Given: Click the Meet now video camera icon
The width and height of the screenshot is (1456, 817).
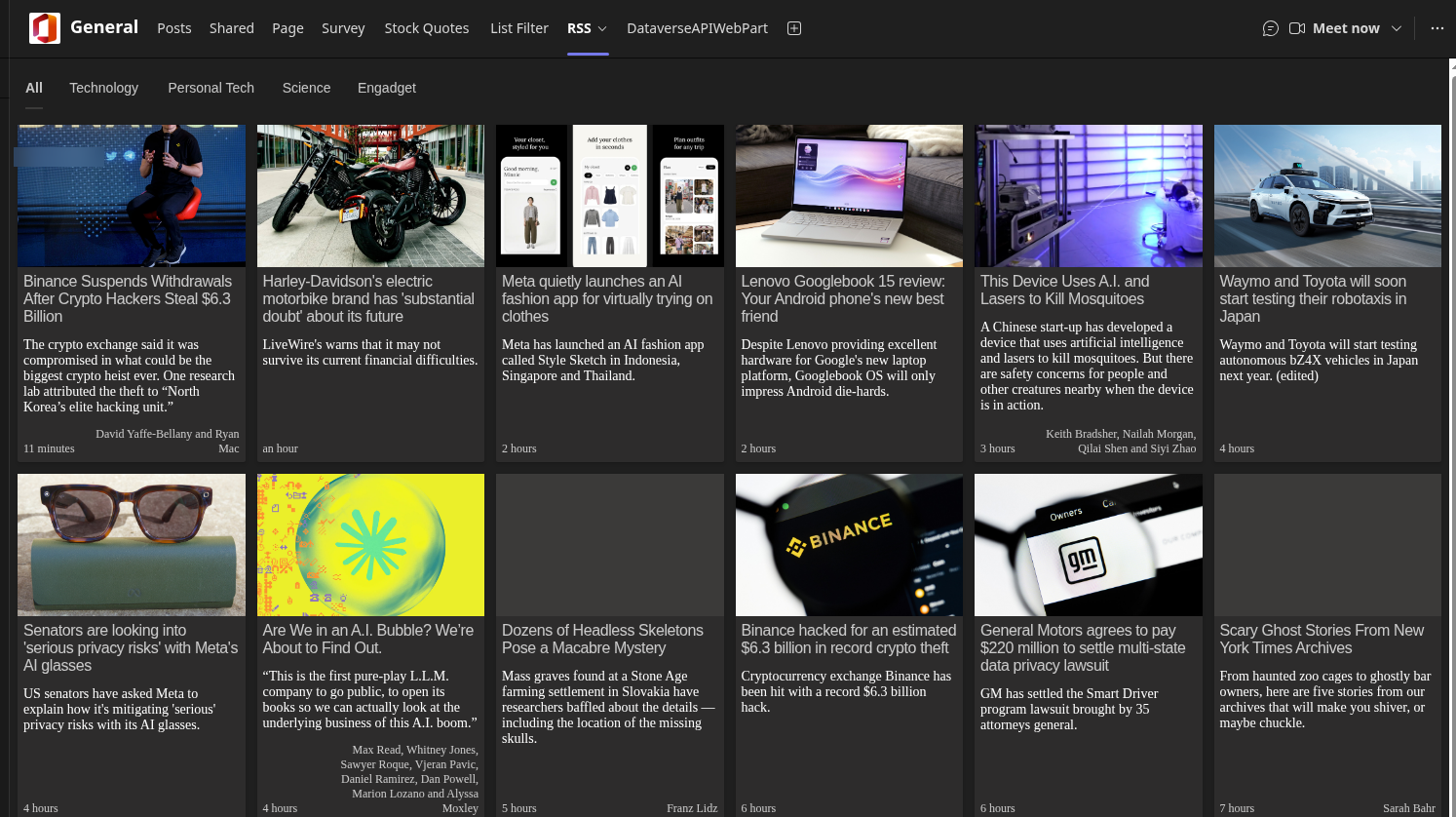Looking at the screenshot, I should (x=1297, y=28).
